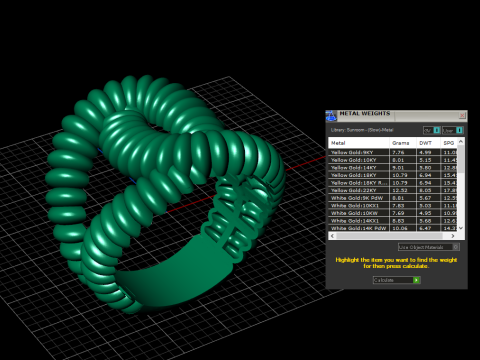480x360 pixels.
Task: Select the Yellow Gold:18KY row
Action: (x=393, y=175)
